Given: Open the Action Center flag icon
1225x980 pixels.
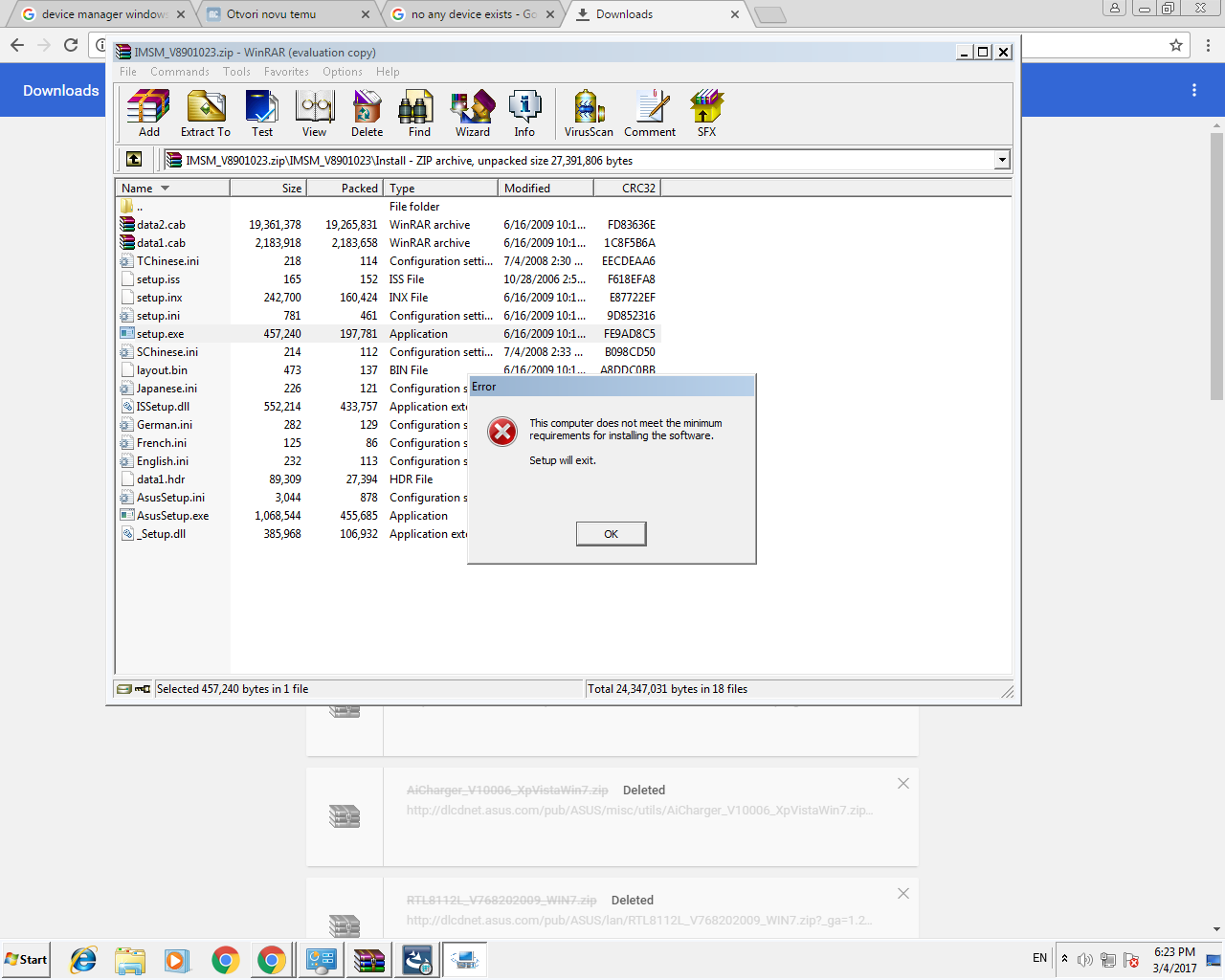Looking at the screenshot, I should 1131,960.
